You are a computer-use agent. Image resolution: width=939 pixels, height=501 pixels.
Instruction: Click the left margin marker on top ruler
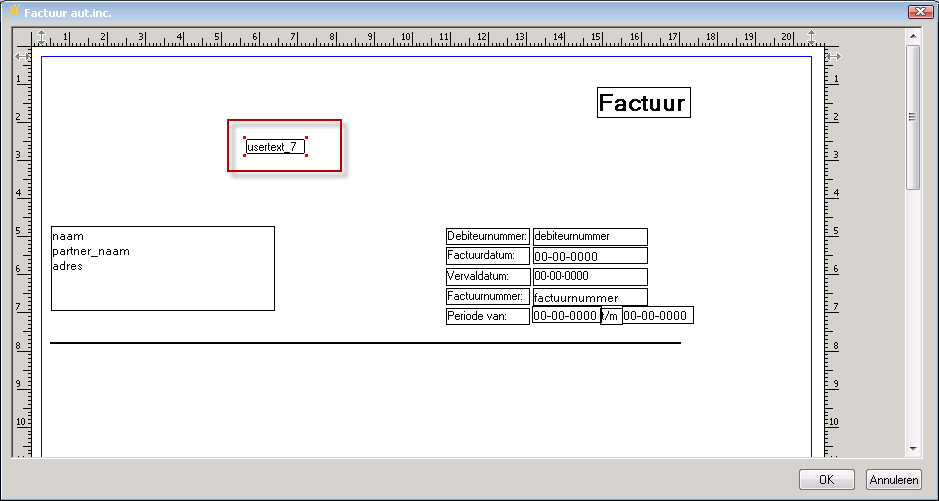click(x=41, y=37)
